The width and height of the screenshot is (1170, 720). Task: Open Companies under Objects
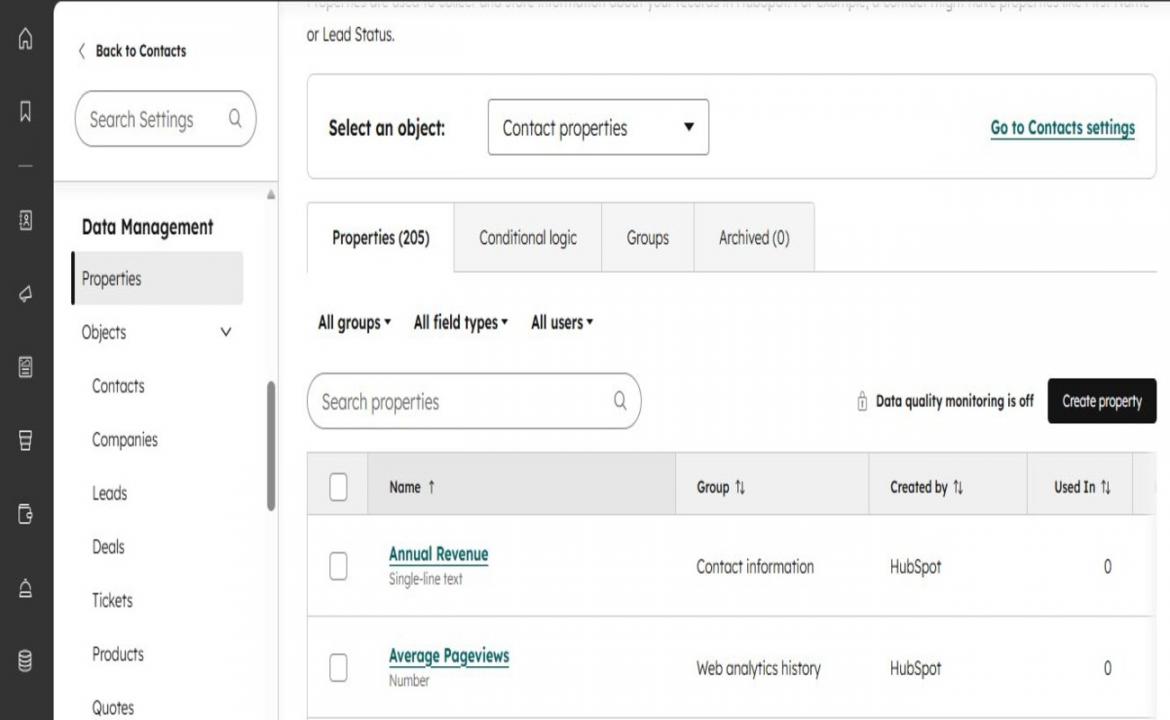click(x=125, y=439)
